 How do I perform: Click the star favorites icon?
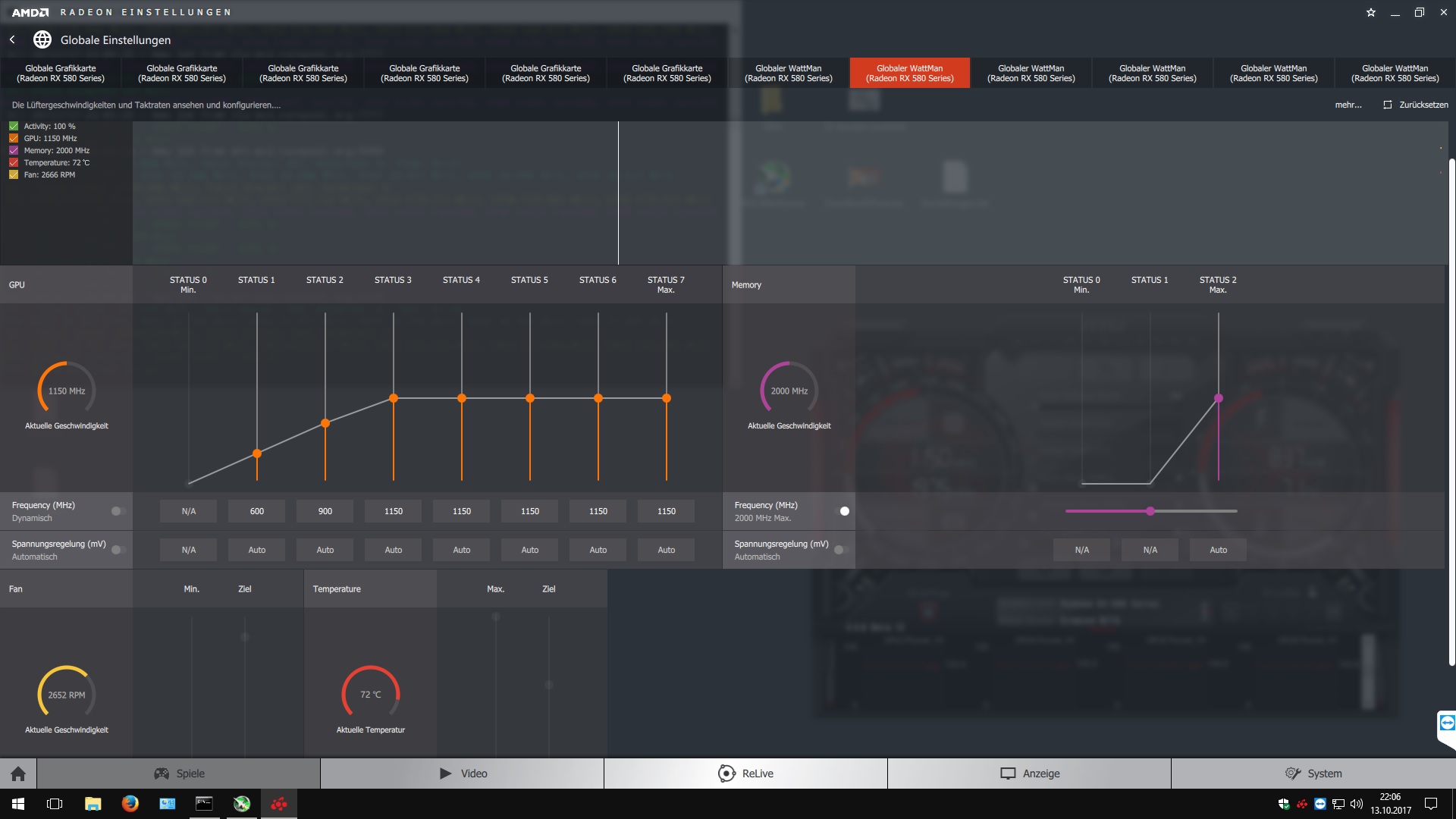coord(1371,12)
